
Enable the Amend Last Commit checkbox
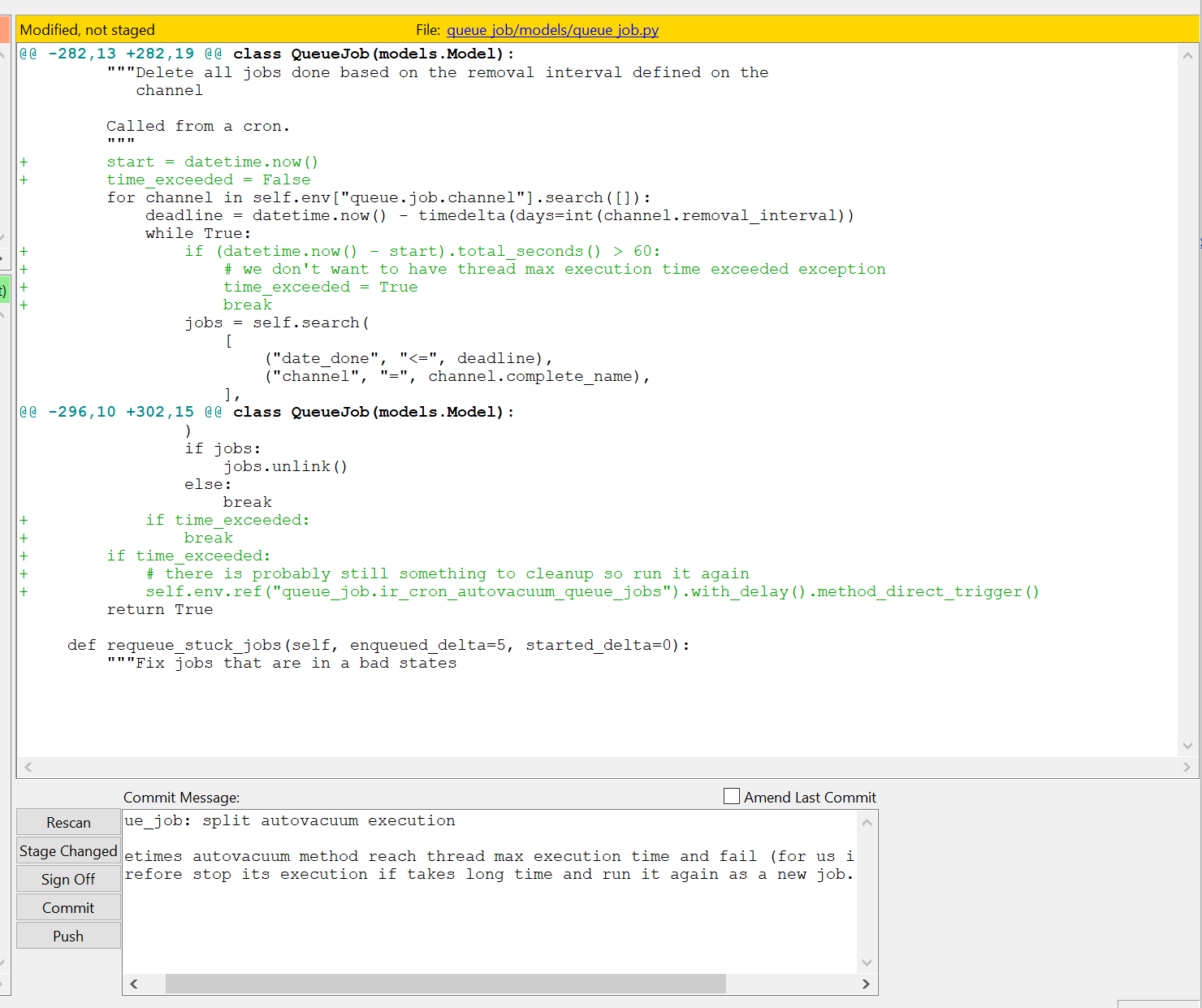click(732, 797)
